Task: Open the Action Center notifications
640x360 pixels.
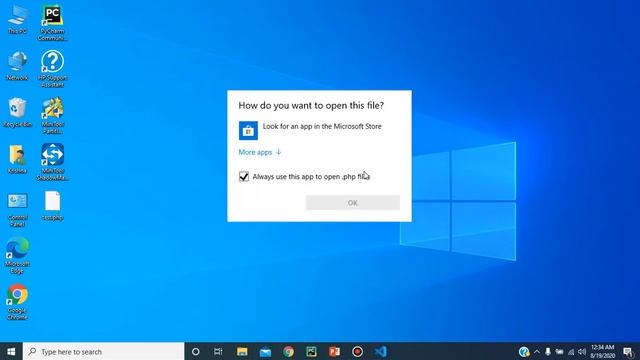Action: [x=628, y=351]
